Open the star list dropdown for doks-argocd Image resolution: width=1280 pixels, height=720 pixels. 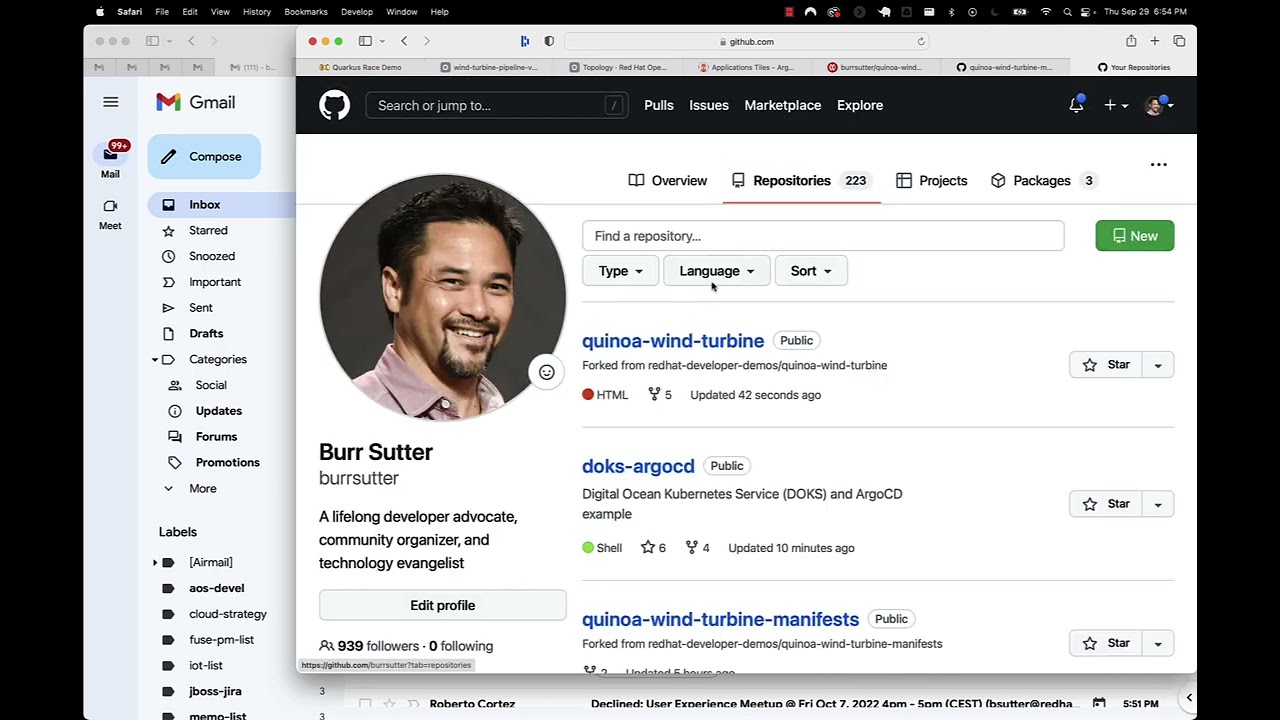pyautogui.click(x=1158, y=504)
